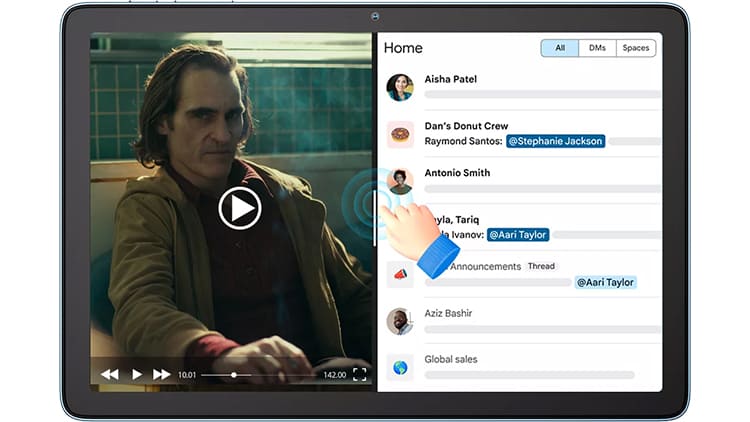Switch to the Spaces tab

click(x=635, y=48)
